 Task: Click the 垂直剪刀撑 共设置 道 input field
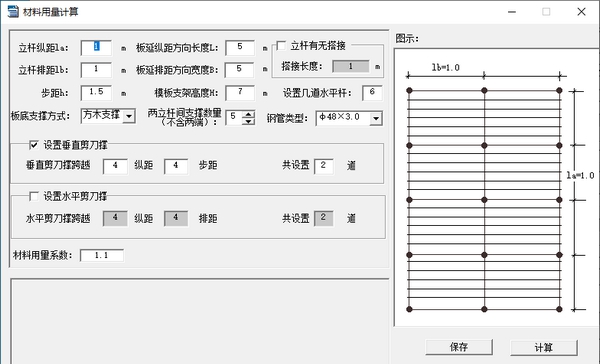coord(323,166)
